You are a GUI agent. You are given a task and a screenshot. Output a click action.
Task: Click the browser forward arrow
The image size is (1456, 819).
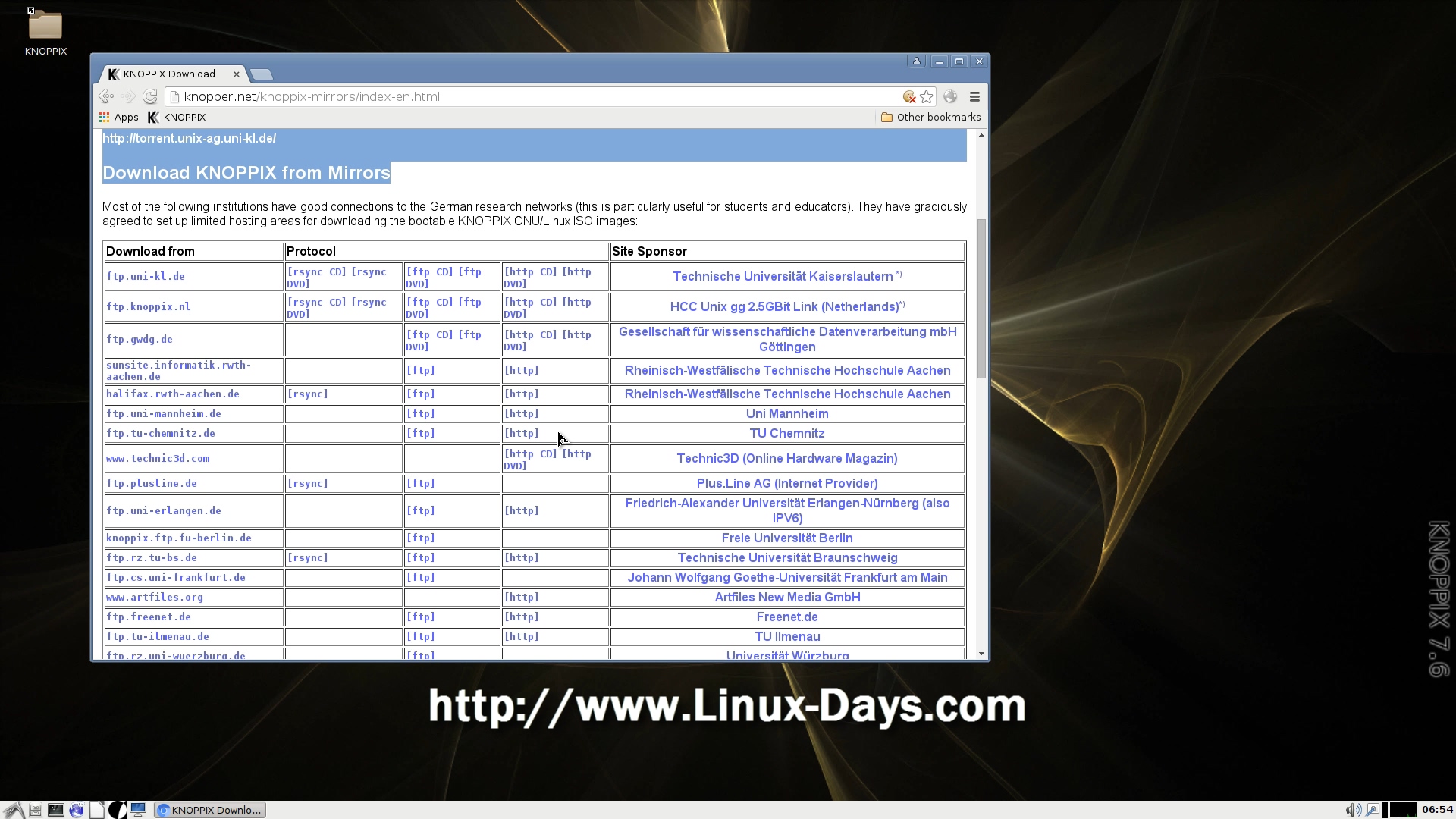[x=128, y=96]
